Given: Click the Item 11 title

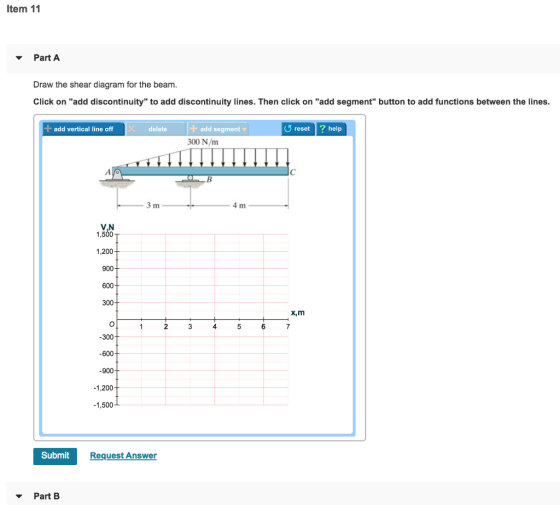Looking at the screenshot, I should 24,9.
